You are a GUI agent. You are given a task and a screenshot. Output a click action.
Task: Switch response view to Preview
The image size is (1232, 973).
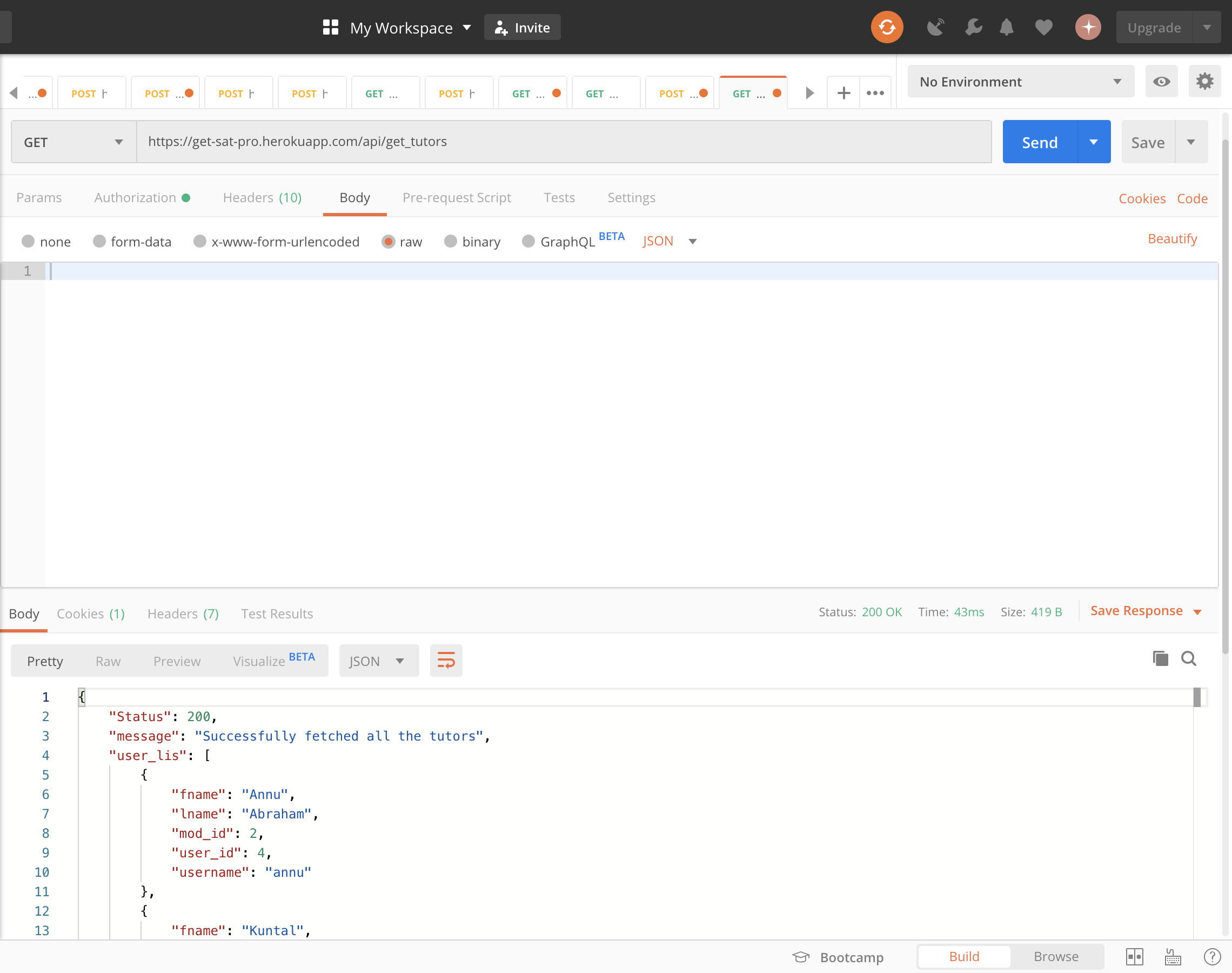pos(177,661)
